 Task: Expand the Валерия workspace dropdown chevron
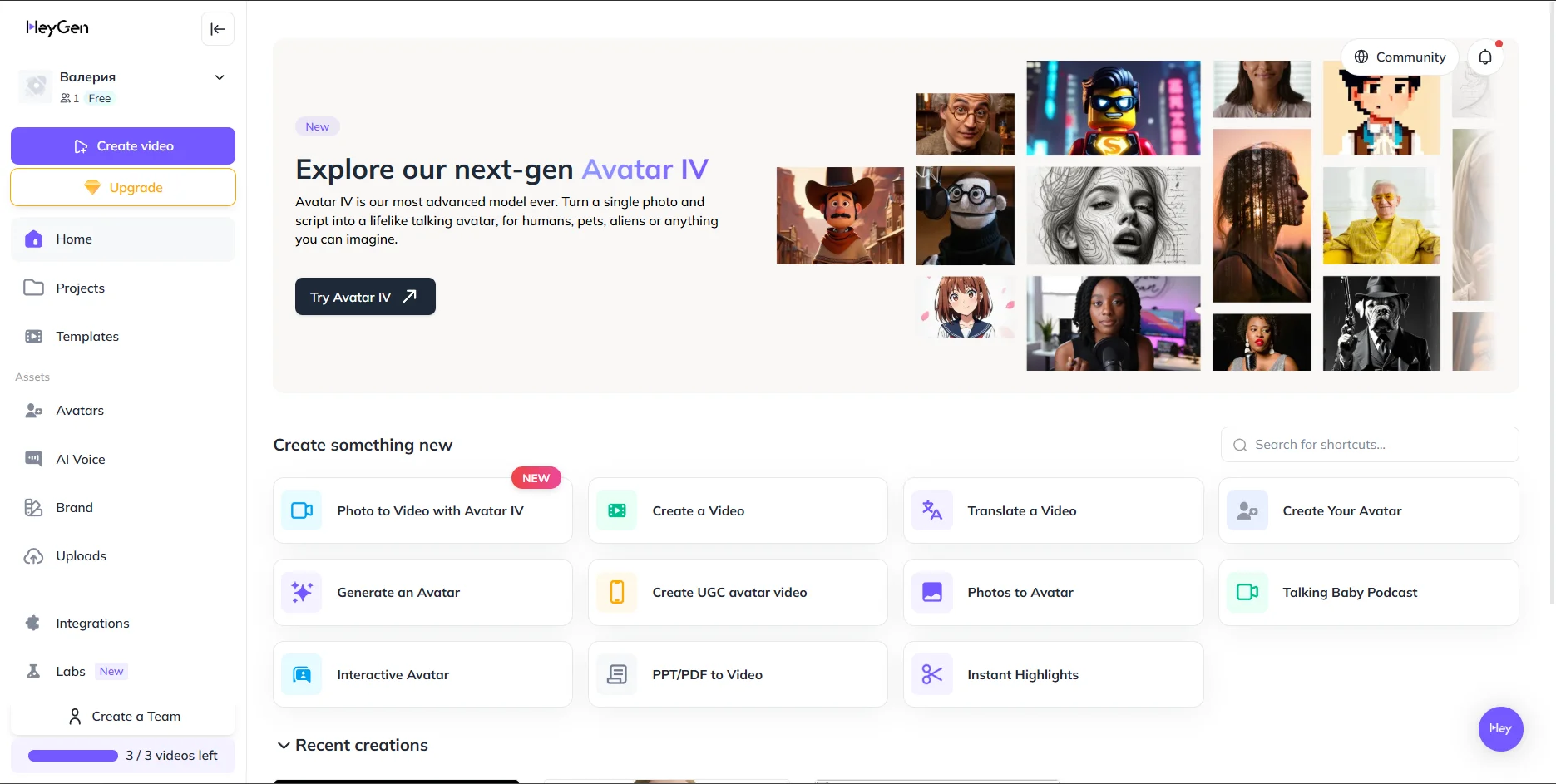click(220, 77)
